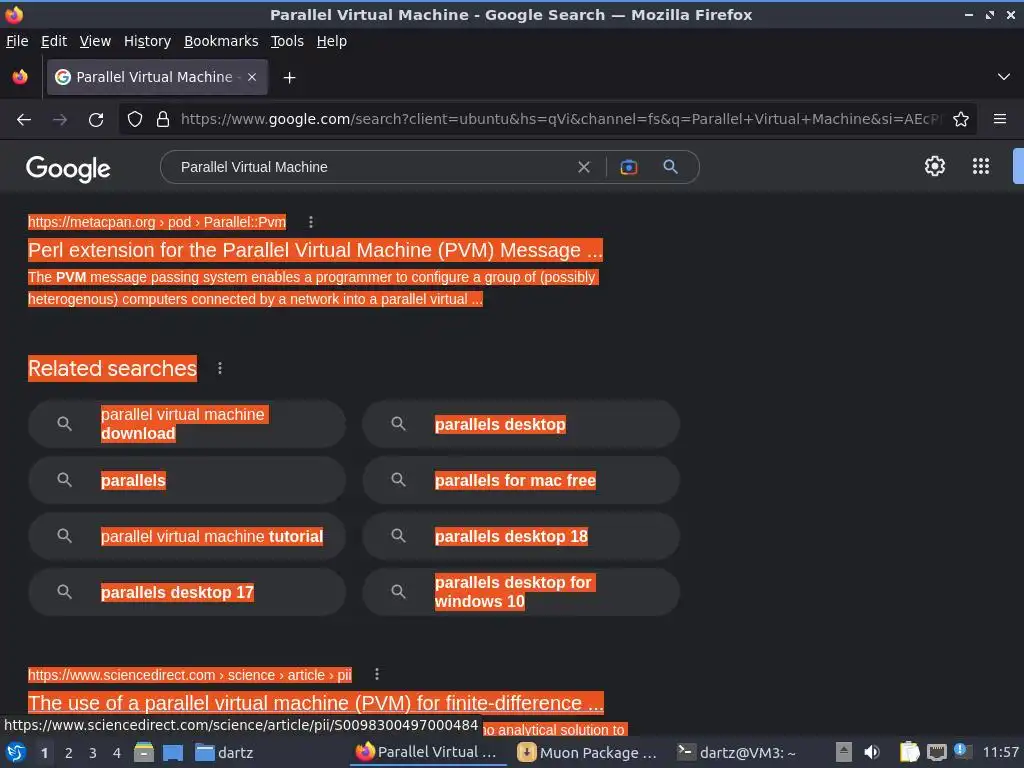Click the volume icon in system tray
1024x768 pixels.
tap(872, 752)
